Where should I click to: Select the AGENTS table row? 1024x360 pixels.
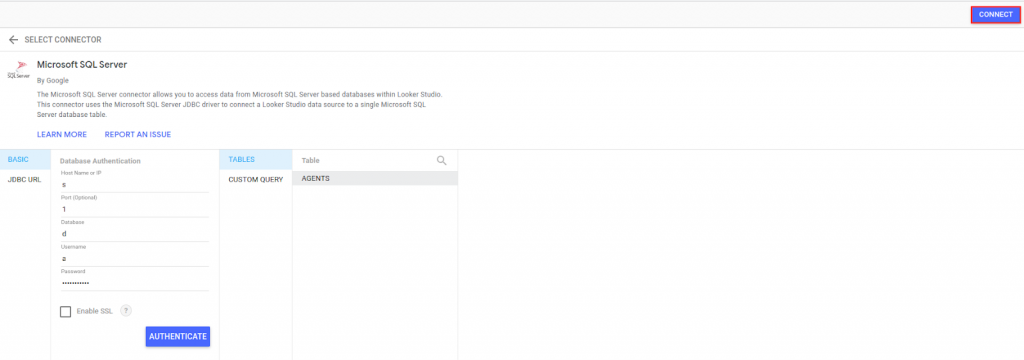point(375,178)
